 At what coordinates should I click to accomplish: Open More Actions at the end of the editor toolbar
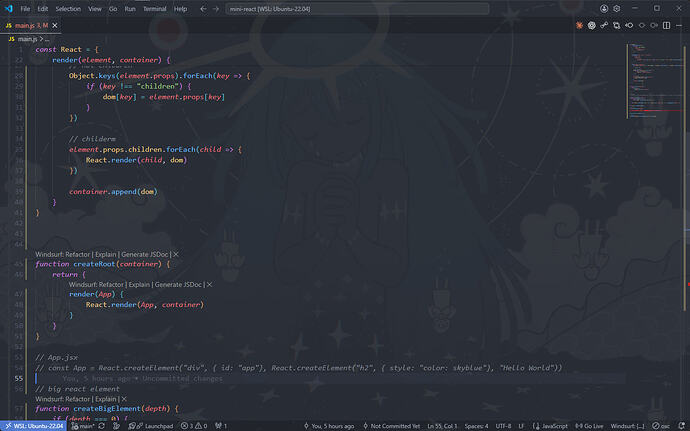pos(679,26)
